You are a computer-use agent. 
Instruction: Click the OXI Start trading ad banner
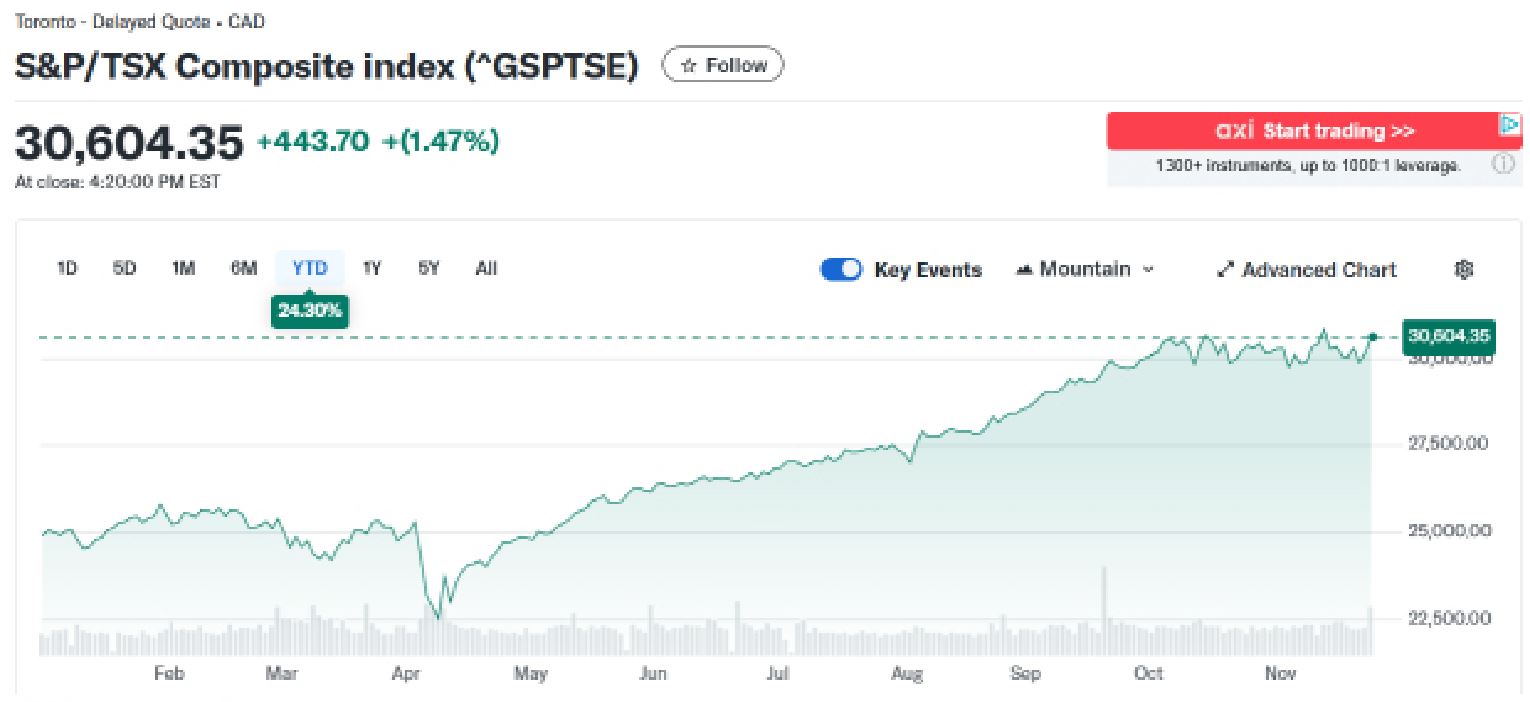point(1314,132)
